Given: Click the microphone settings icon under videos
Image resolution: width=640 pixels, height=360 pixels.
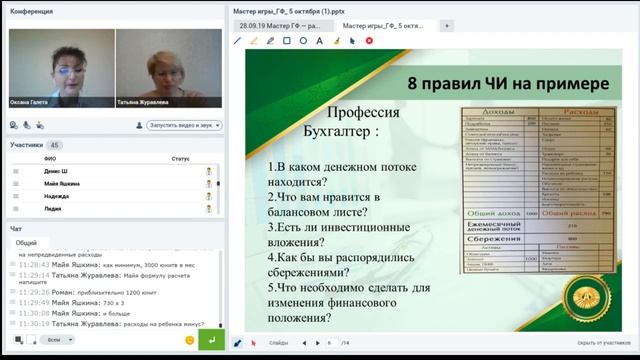Looking at the screenshot, I should coord(27,125).
